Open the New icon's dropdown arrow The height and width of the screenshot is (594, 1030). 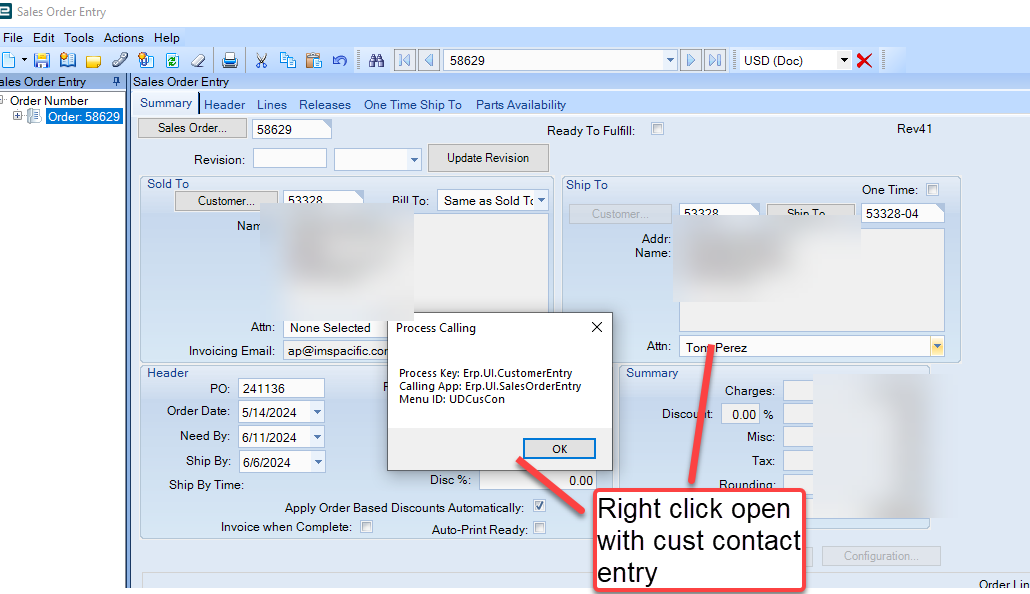click(24, 60)
